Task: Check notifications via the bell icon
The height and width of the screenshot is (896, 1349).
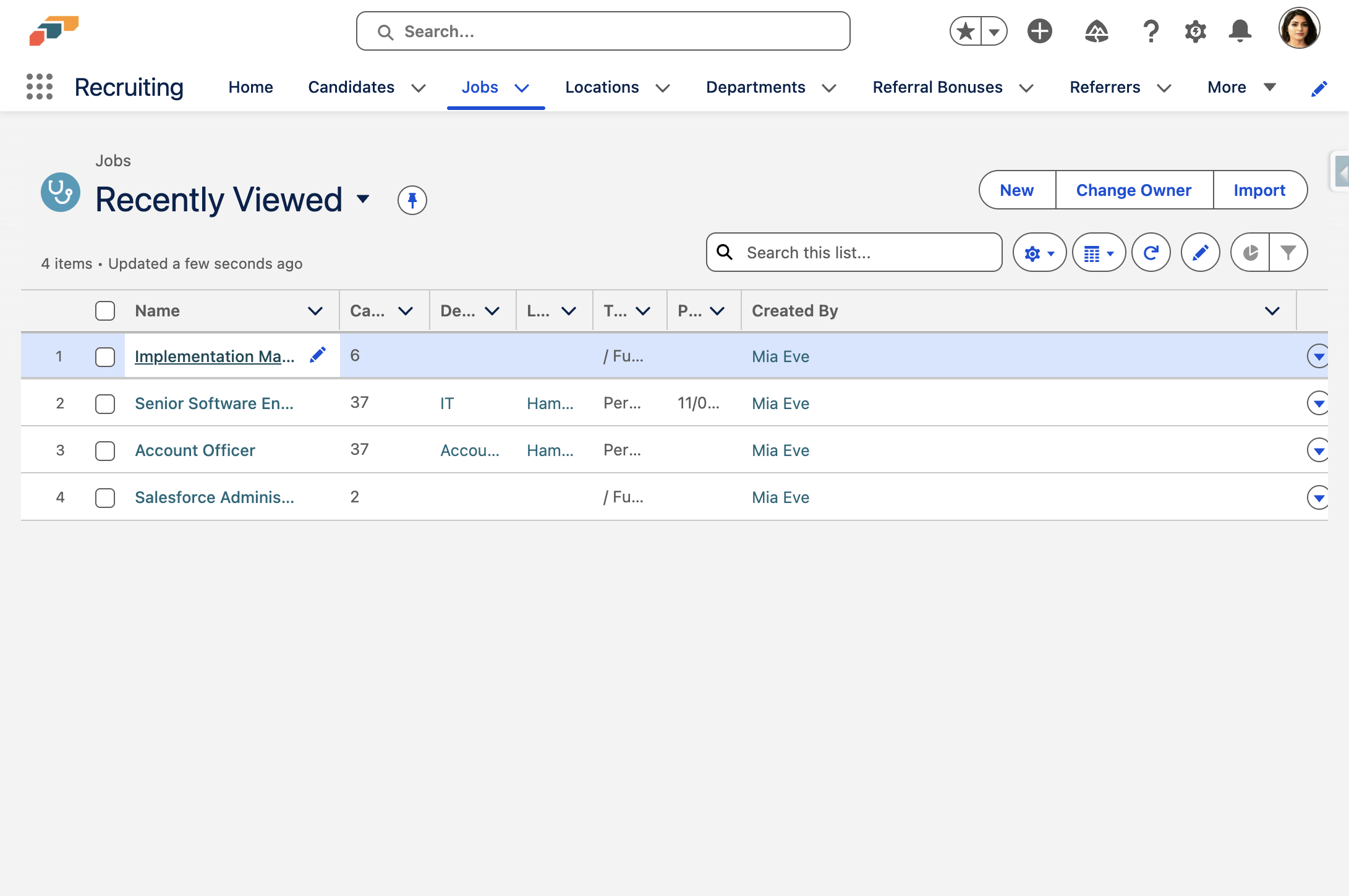Action: tap(1241, 30)
